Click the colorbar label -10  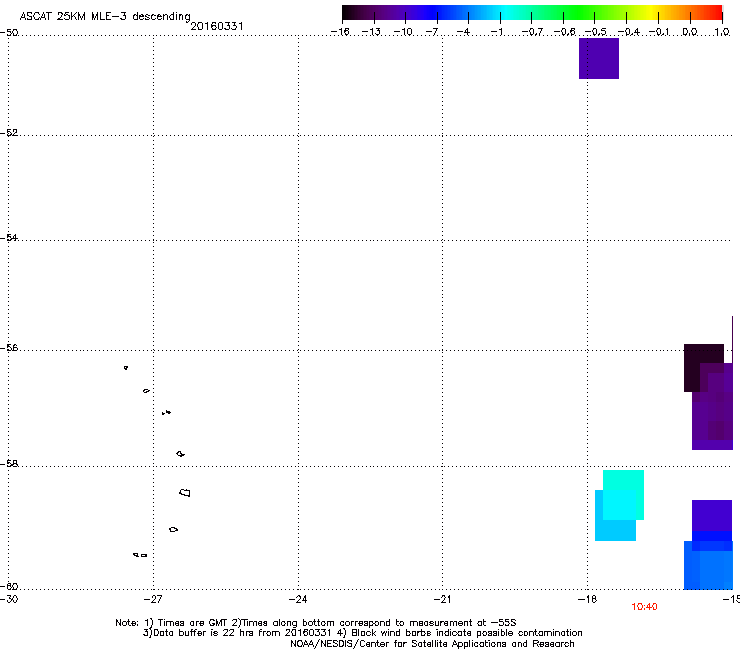tap(403, 32)
